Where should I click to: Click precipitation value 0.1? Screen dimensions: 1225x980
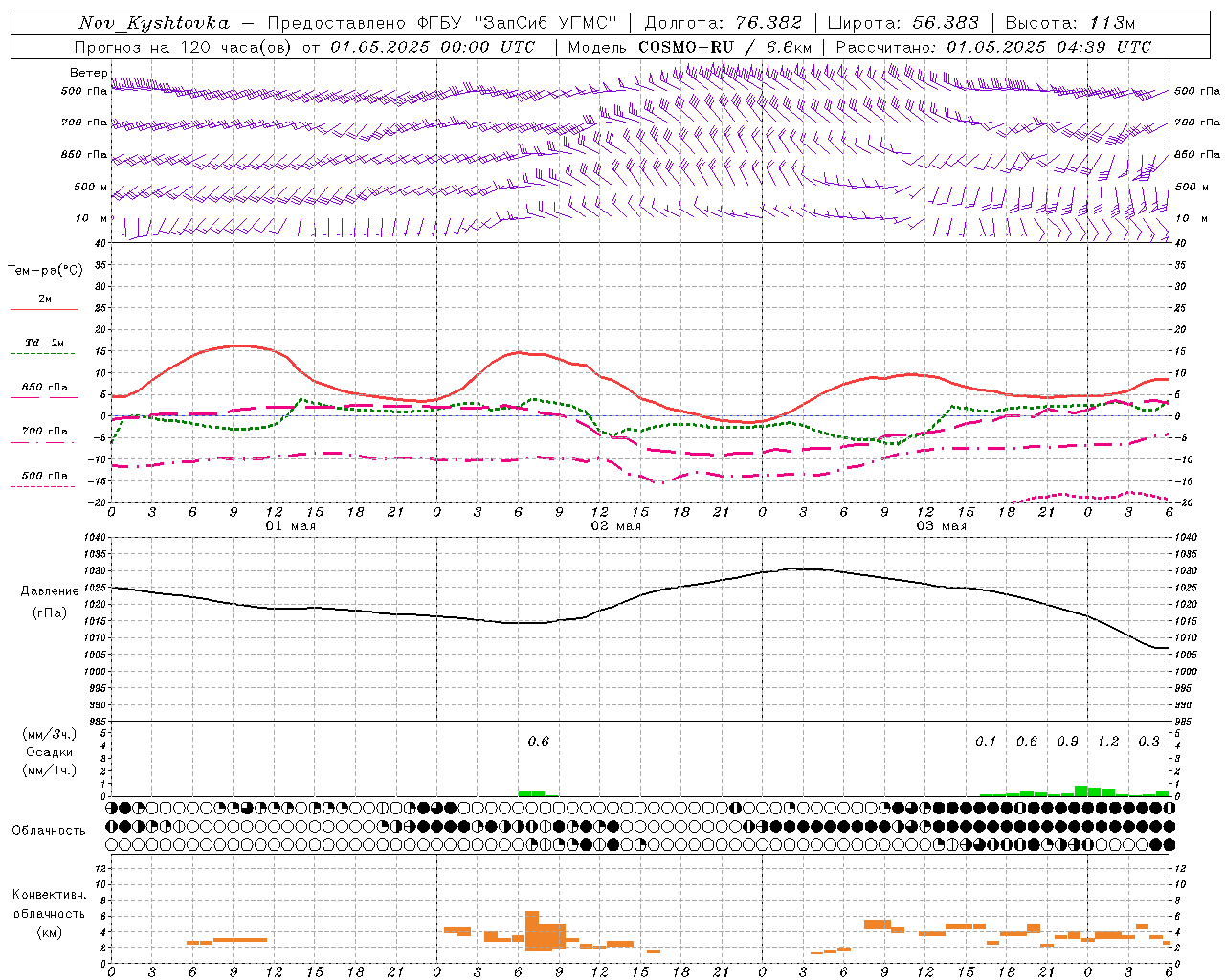pos(986,741)
